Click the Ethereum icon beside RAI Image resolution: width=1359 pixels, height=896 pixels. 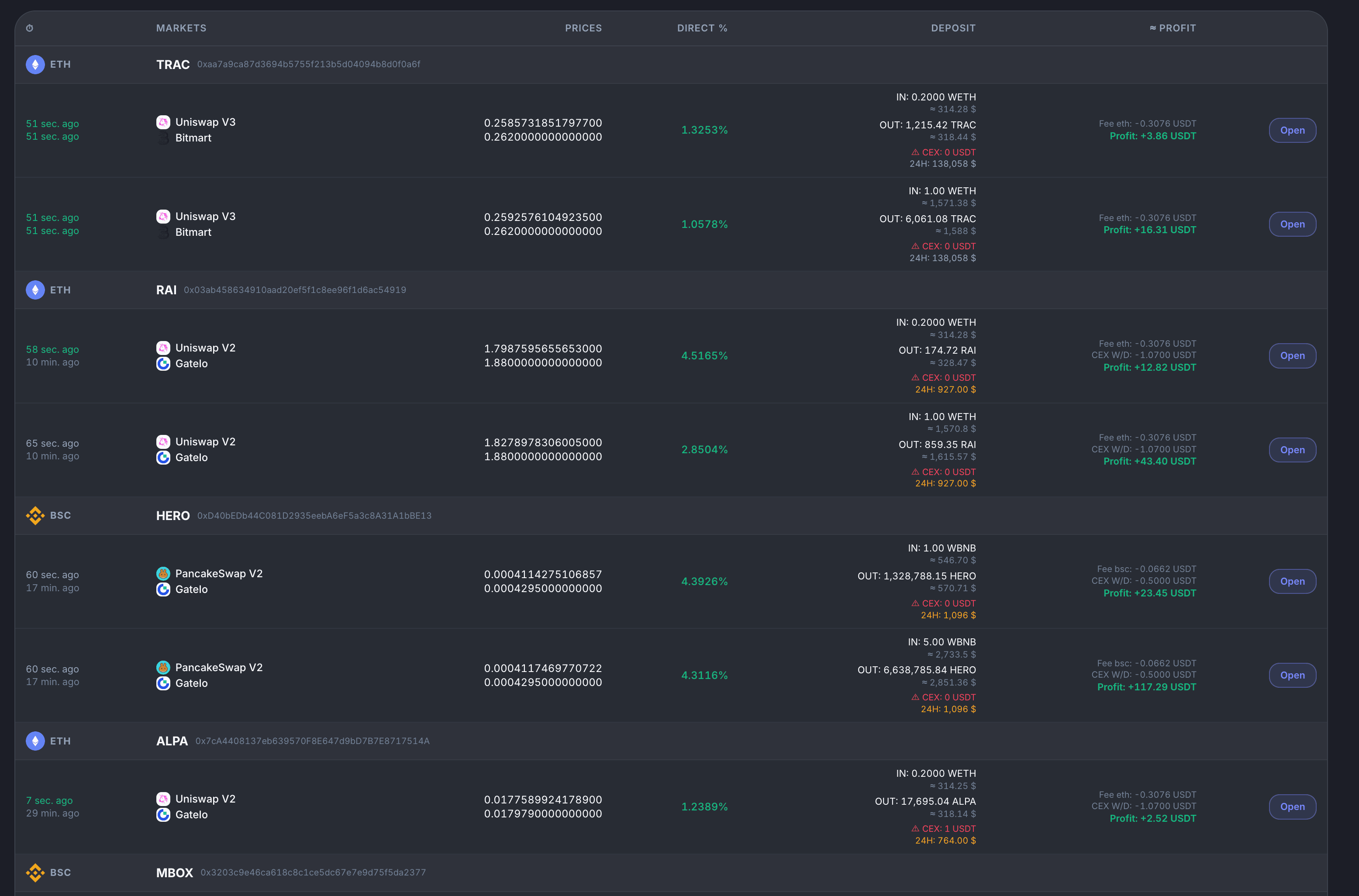tap(35, 290)
